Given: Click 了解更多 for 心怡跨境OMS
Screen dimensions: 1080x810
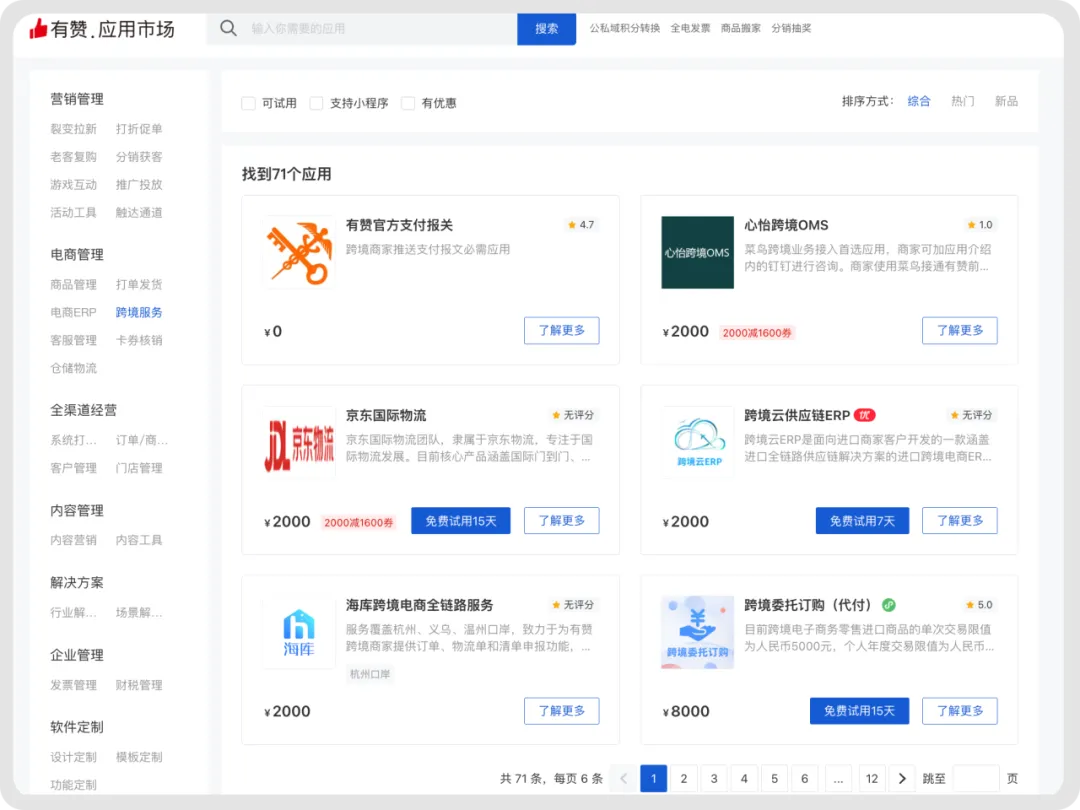Looking at the screenshot, I should pyautogui.click(x=959, y=331).
